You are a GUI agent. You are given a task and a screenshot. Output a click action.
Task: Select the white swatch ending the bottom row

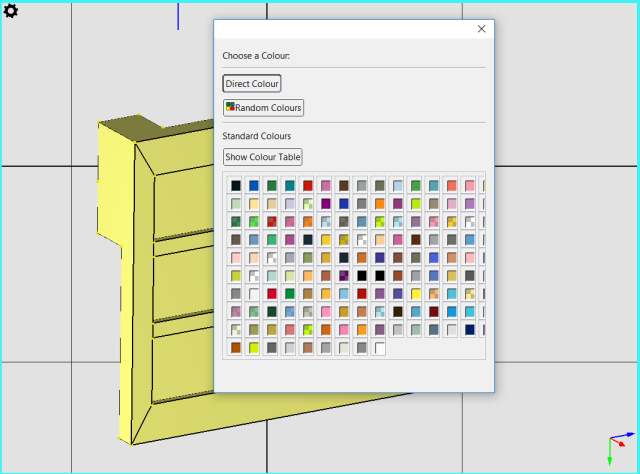(x=380, y=347)
